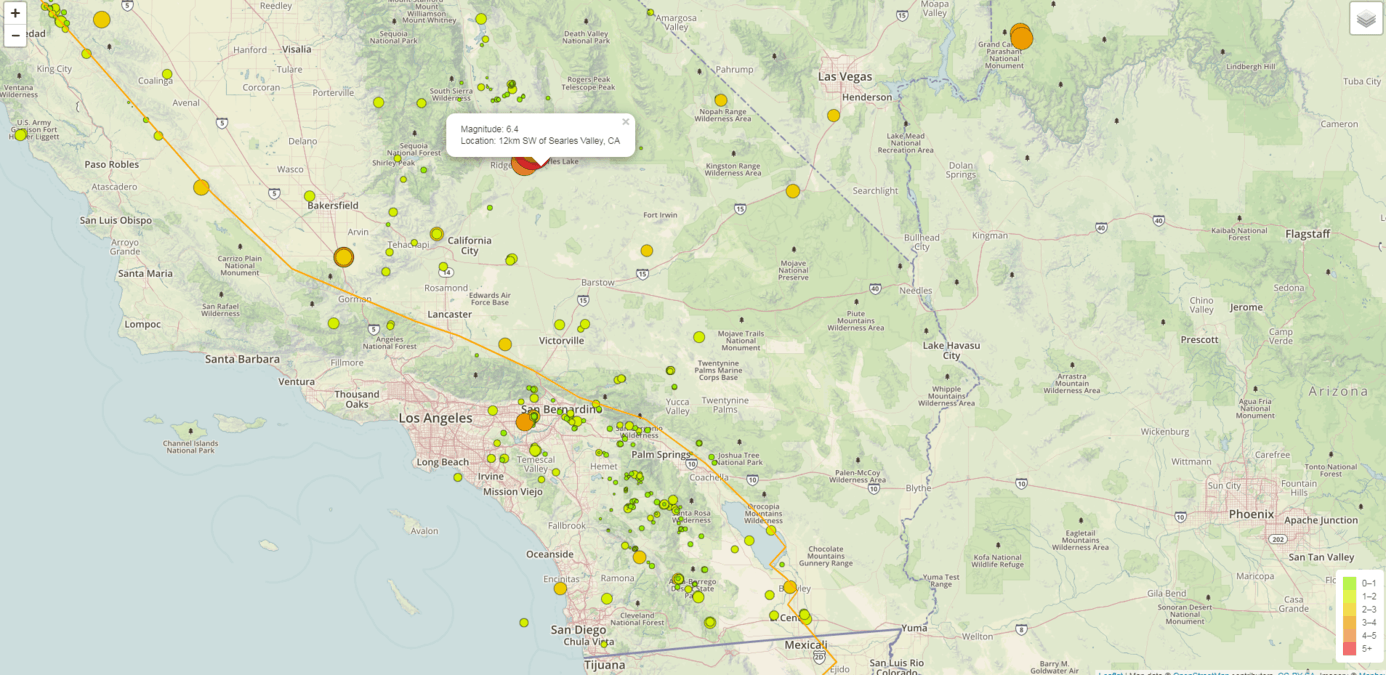Viewport: 1386px width, 675px height.
Task: Open the orange quake marker southwest of San Bernardino
Action: click(524, 422)
